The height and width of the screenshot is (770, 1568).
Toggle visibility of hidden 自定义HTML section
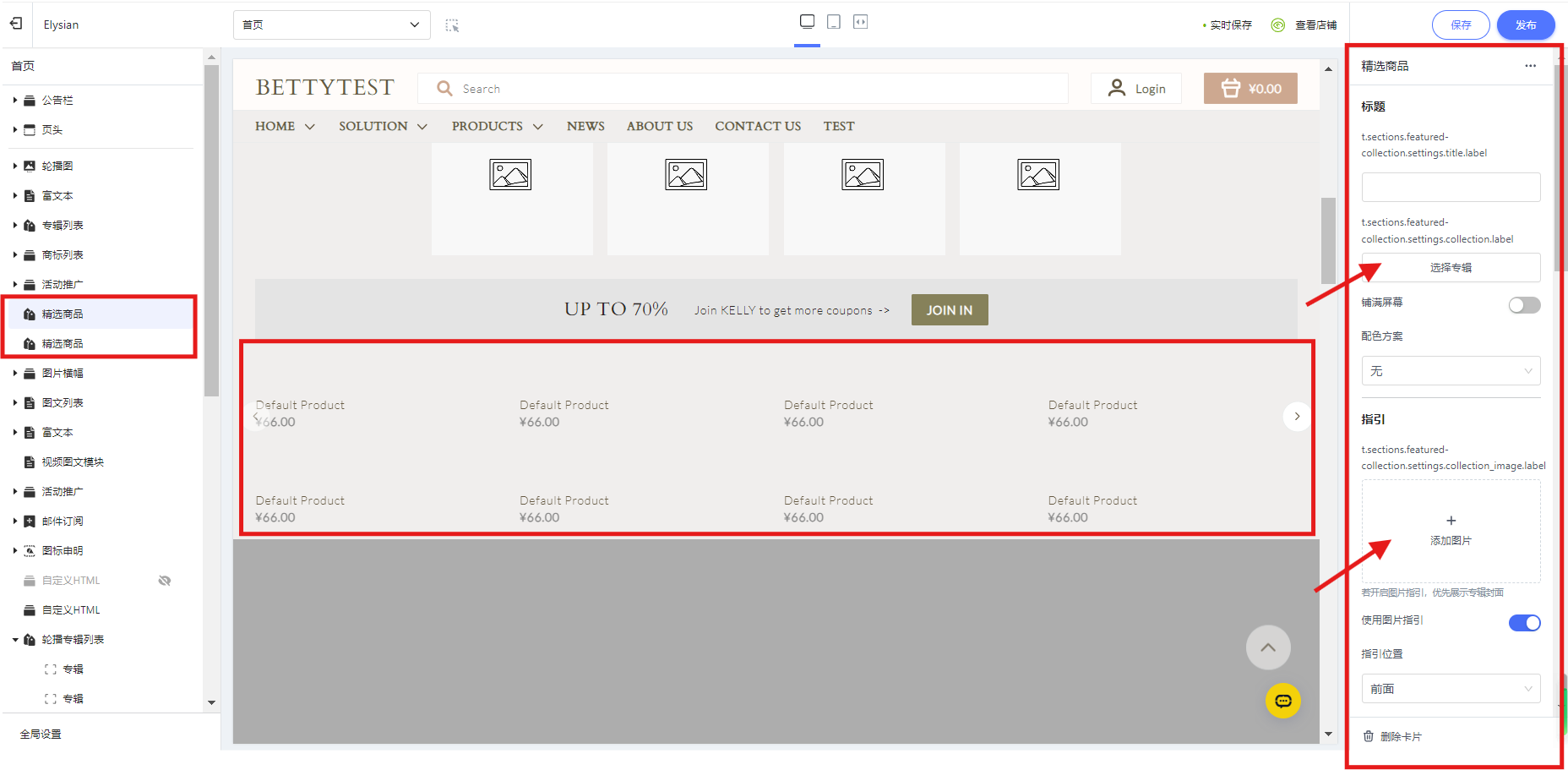pyautogui.click(x=165, y=581)
